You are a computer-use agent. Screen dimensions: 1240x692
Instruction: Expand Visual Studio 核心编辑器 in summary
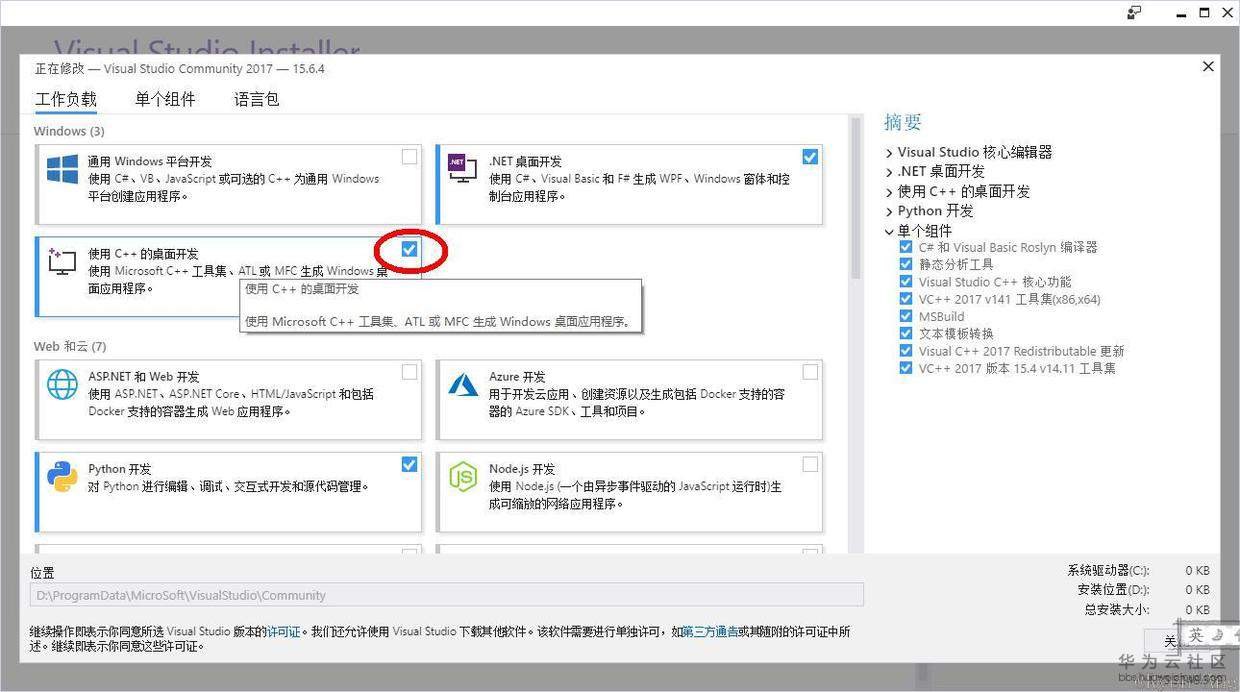[x=889, y=153]
